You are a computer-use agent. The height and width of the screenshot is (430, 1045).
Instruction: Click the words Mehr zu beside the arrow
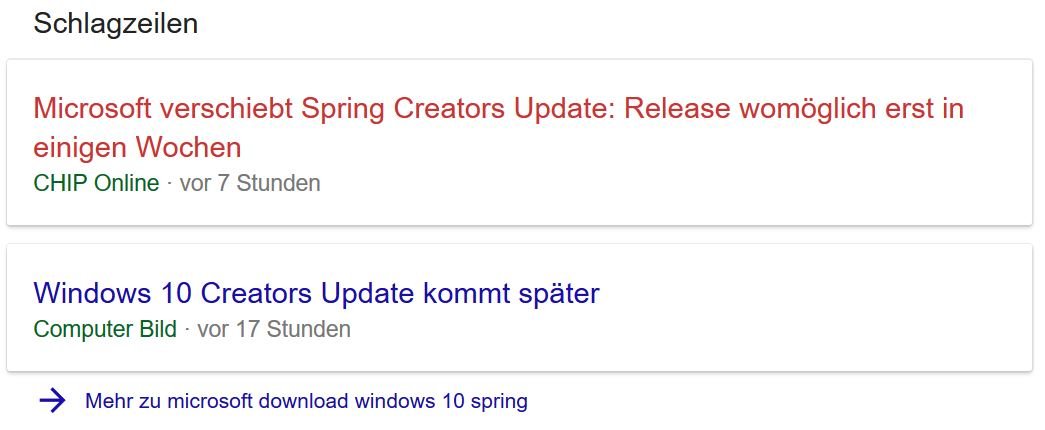[123, 402]
